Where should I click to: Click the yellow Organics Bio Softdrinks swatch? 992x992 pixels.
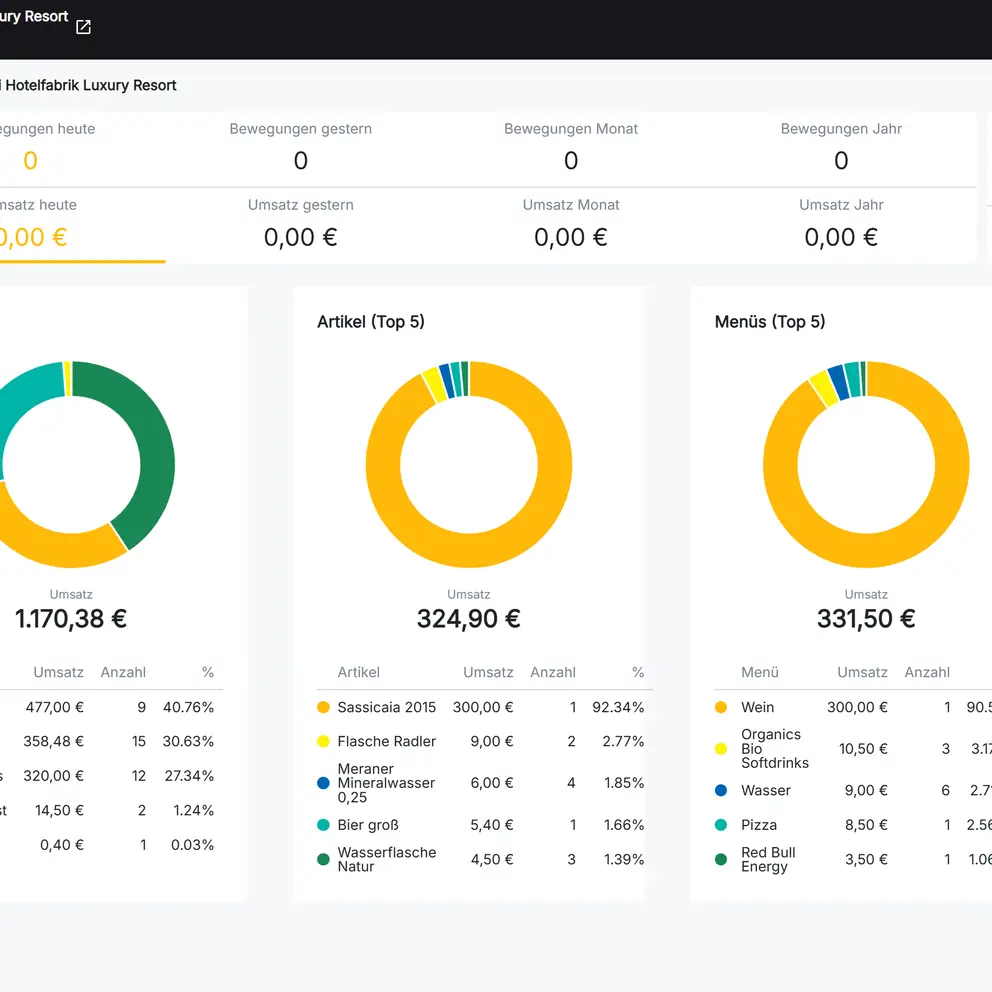click(x=722, y=748)
